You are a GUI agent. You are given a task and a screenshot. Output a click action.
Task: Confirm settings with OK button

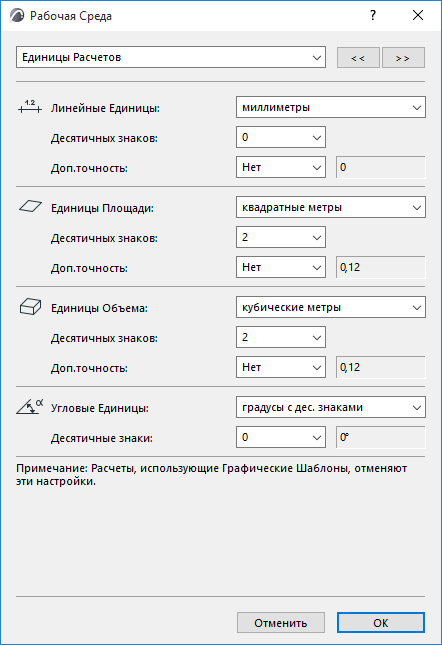tap(381, 623)
